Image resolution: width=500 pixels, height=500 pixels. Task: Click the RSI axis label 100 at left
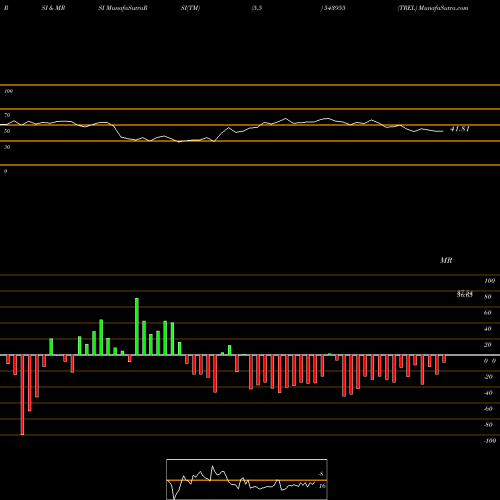point(8,91)
